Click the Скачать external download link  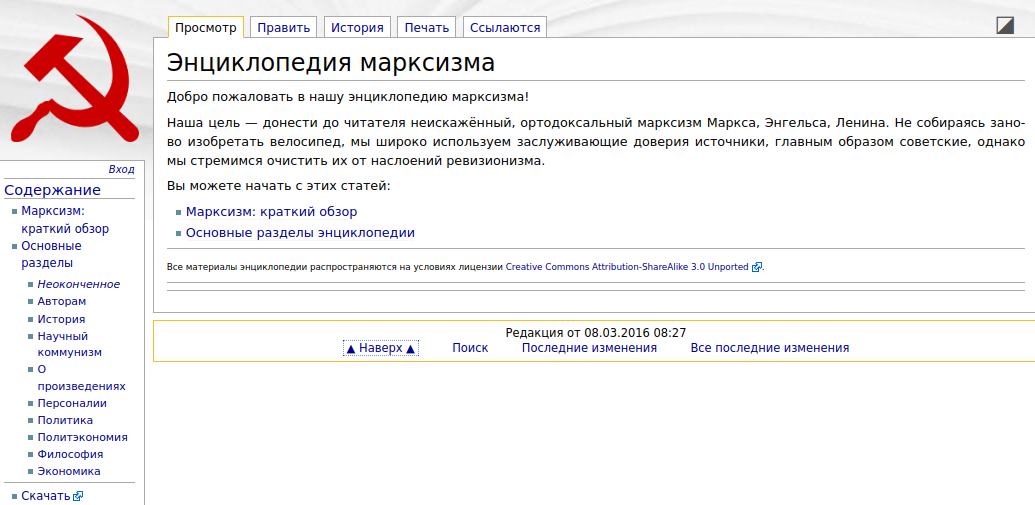coord(46,495)
